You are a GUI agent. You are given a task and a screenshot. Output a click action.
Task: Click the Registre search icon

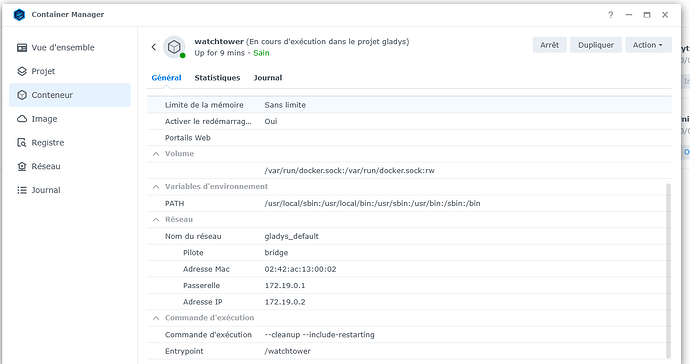click(22, 143)
